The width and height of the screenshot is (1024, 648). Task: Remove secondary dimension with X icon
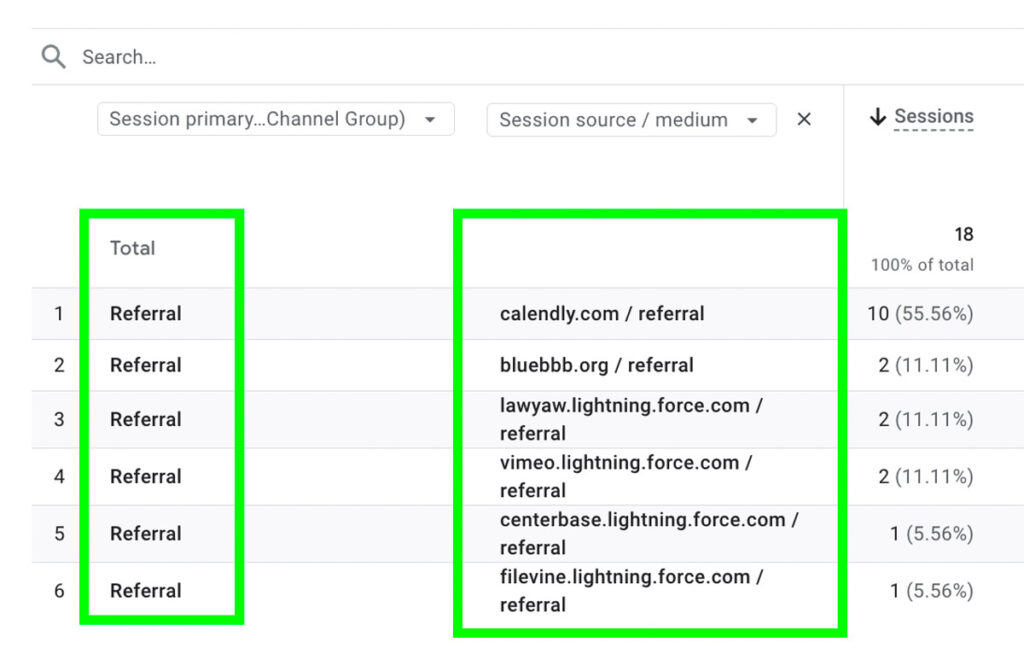(804, 119)
